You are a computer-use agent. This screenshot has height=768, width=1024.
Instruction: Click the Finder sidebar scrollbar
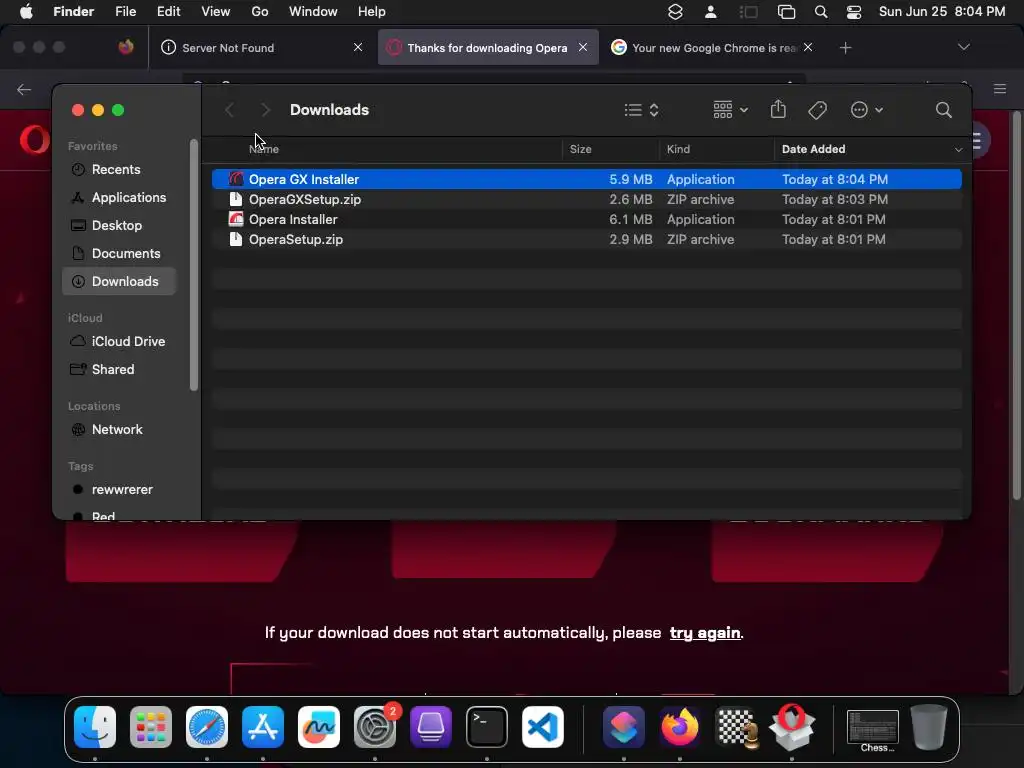193,264
